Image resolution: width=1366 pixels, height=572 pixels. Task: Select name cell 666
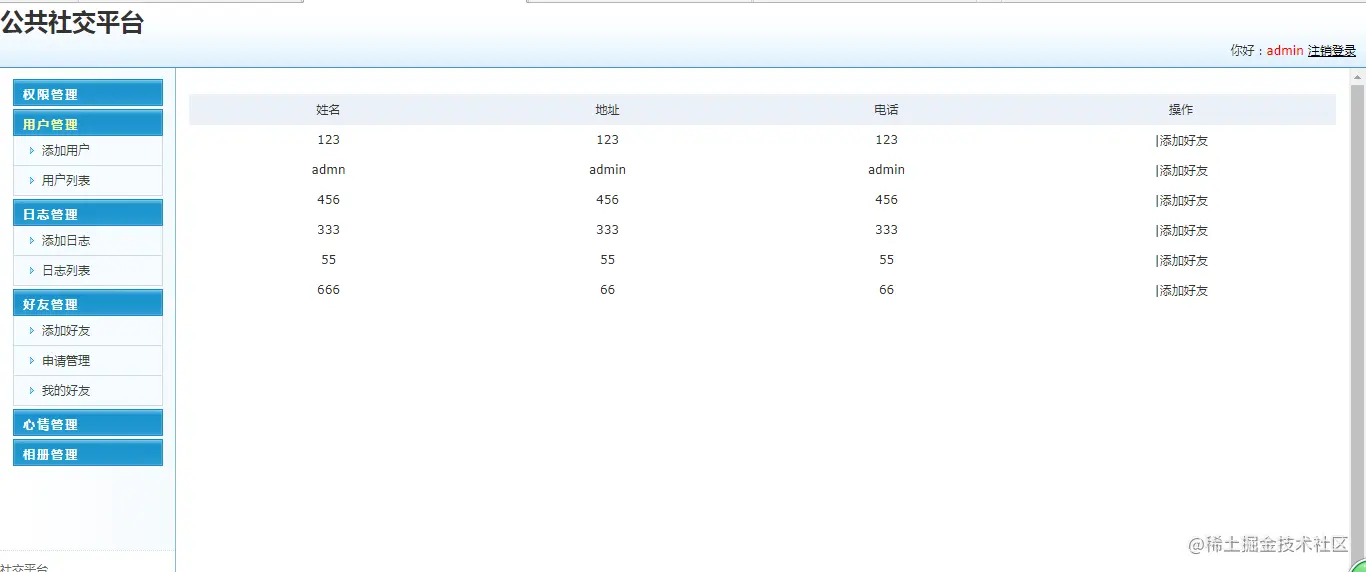point(328,290)
